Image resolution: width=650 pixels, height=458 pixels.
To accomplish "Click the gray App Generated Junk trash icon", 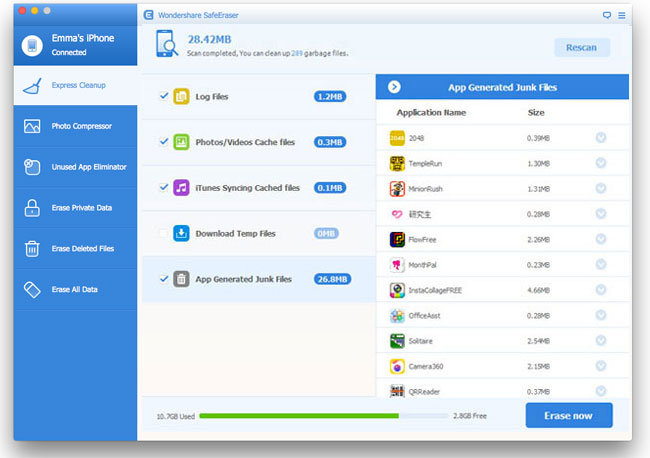I will 181,279.
